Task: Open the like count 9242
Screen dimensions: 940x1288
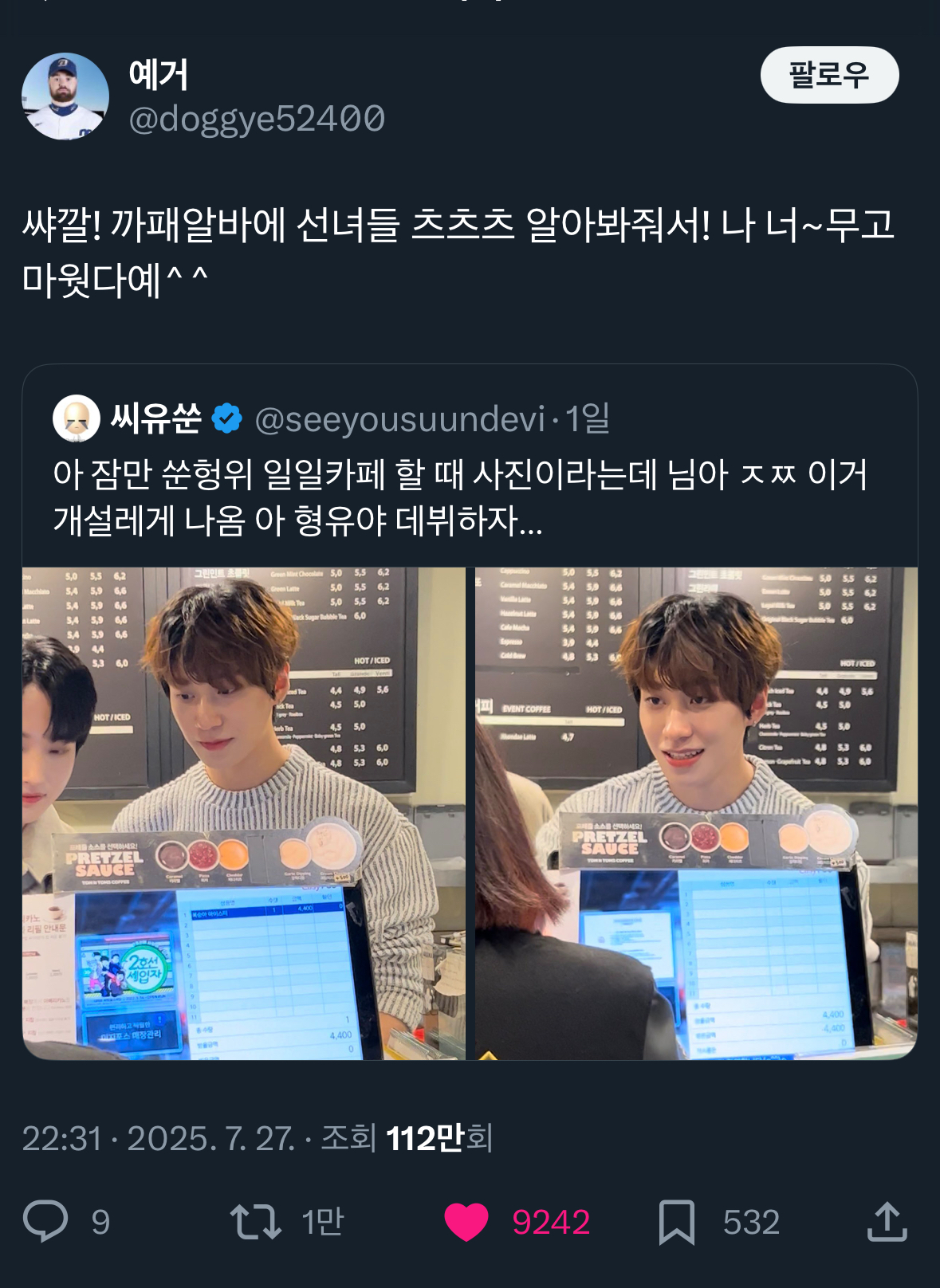Action: (551, 1222)
